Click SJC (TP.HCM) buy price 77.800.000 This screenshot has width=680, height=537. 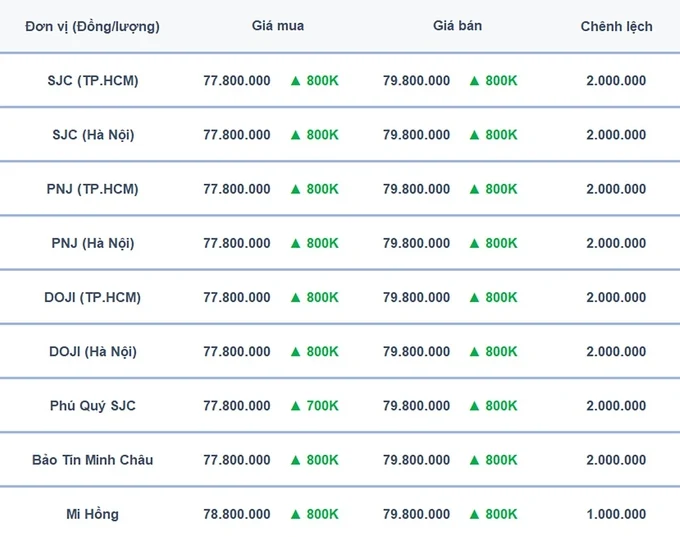[x=237, y=81]
